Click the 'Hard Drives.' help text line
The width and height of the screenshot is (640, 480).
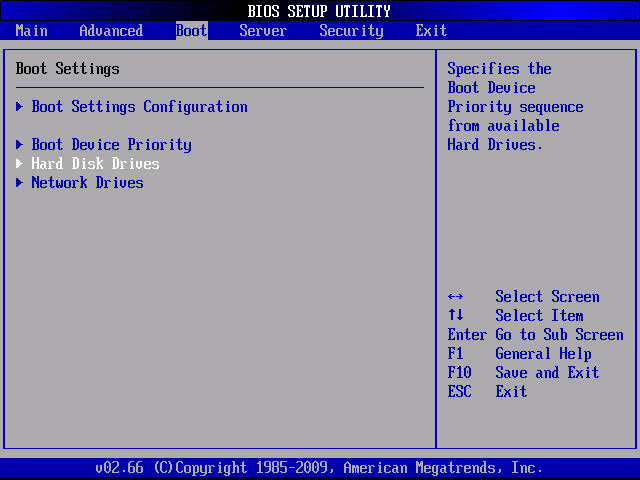coord(495,144)
